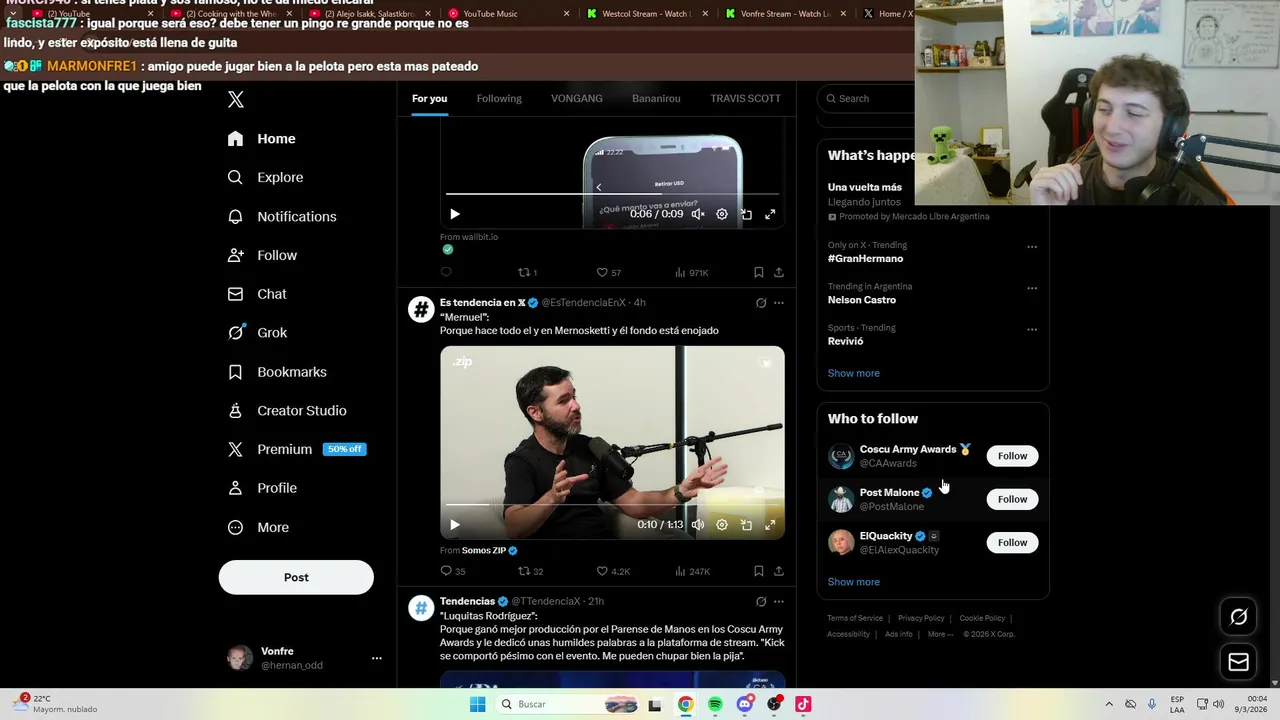This screenshot has width=1280, height=720.
Task: Play the Somos ZIP video
Action: [455, 525]
